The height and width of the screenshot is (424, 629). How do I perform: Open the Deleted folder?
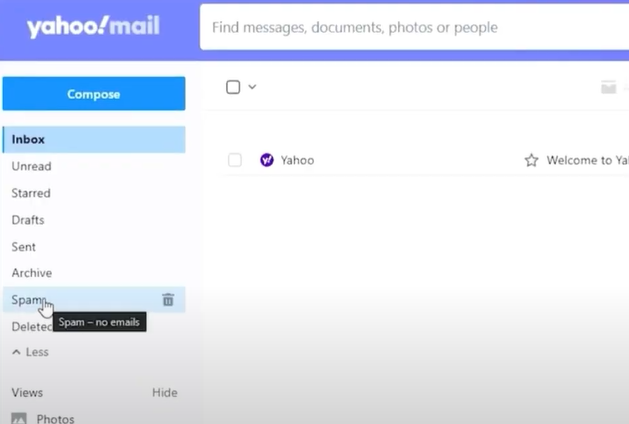[32, 327]
